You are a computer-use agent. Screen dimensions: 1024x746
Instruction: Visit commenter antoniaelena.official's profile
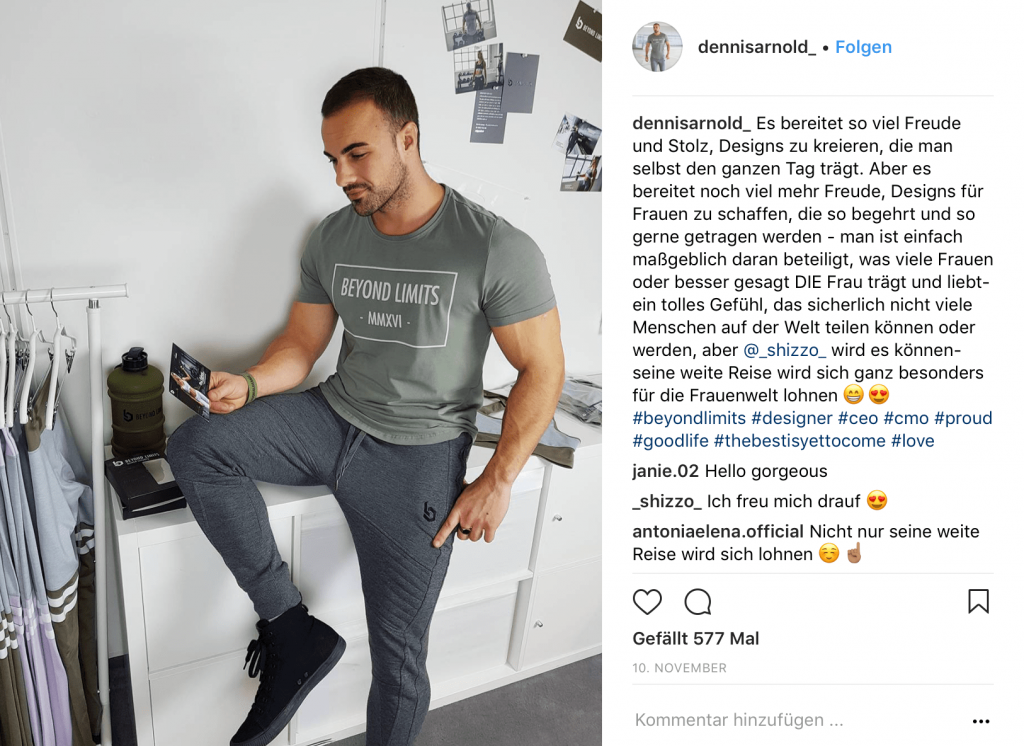718,532
